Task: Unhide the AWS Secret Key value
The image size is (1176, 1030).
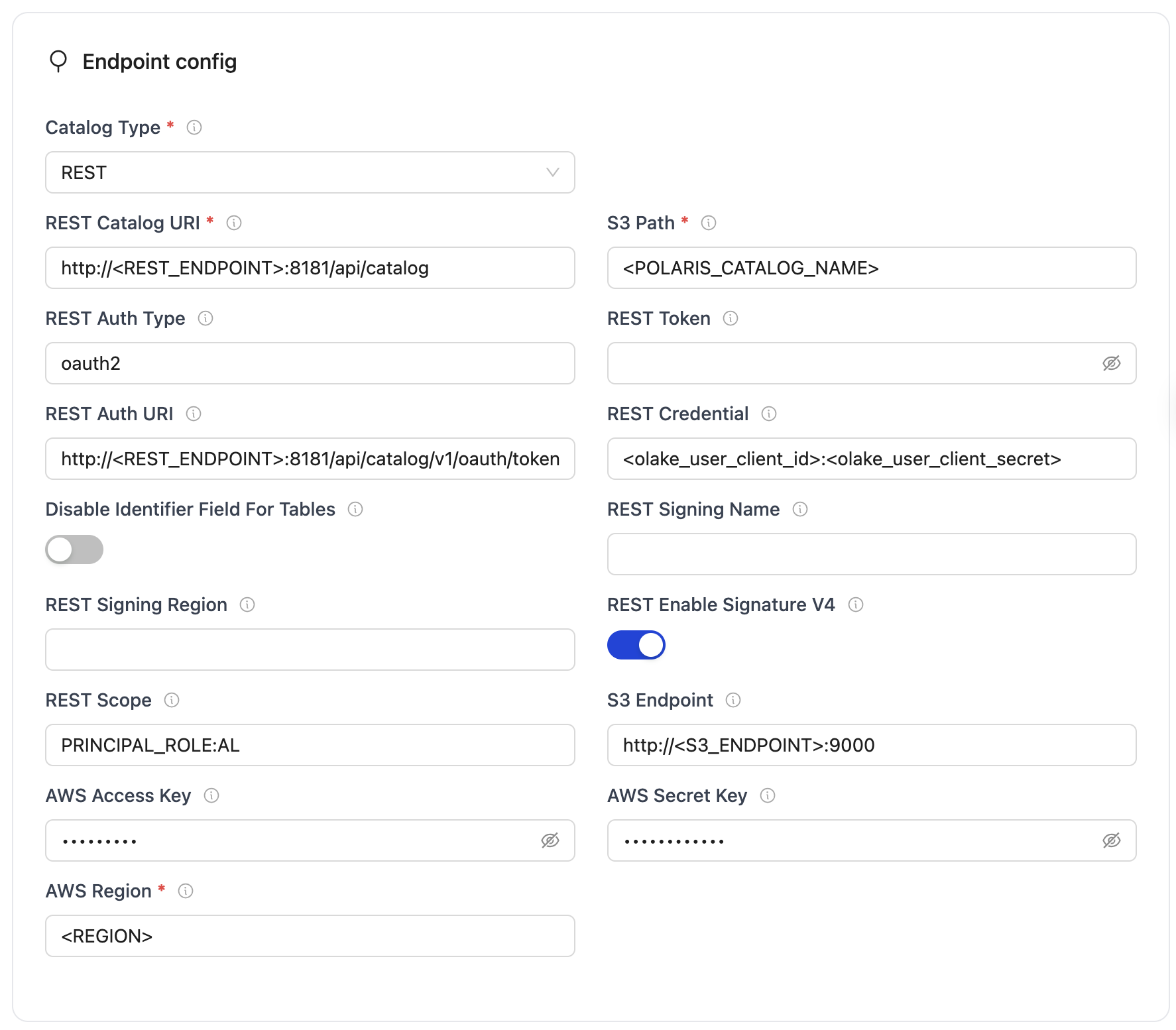Action: [1111, 840]
